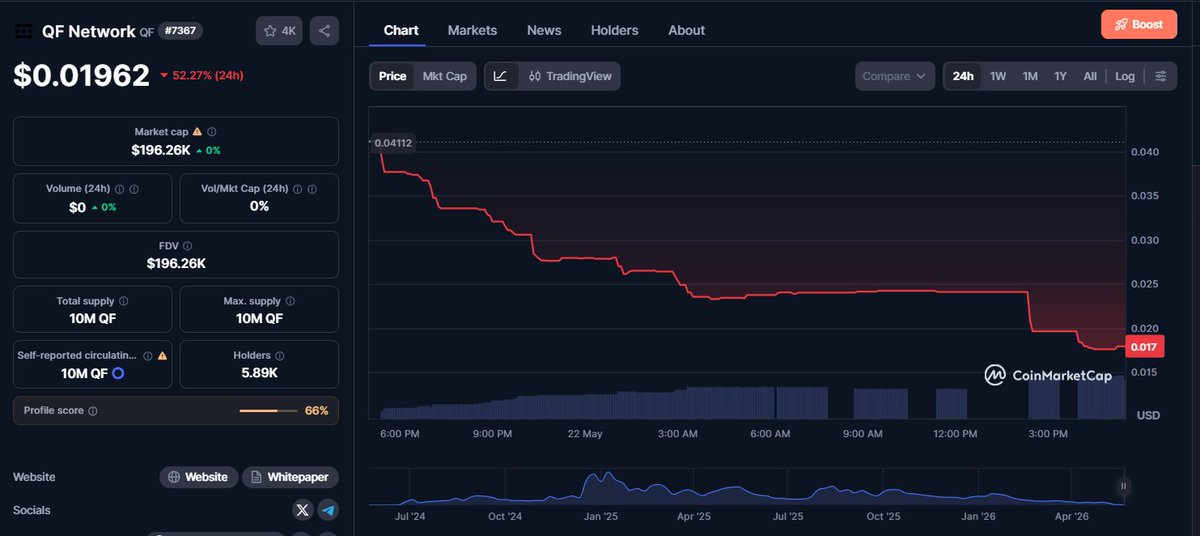Click the Self-reported circulating supply warning icon

pos(162,355)
